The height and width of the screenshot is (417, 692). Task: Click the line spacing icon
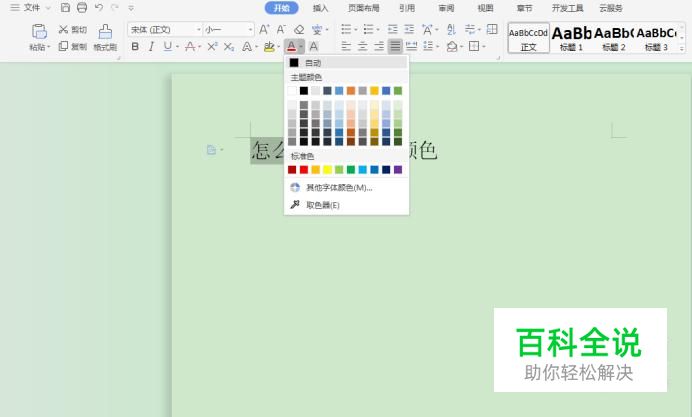pos(428,46)
